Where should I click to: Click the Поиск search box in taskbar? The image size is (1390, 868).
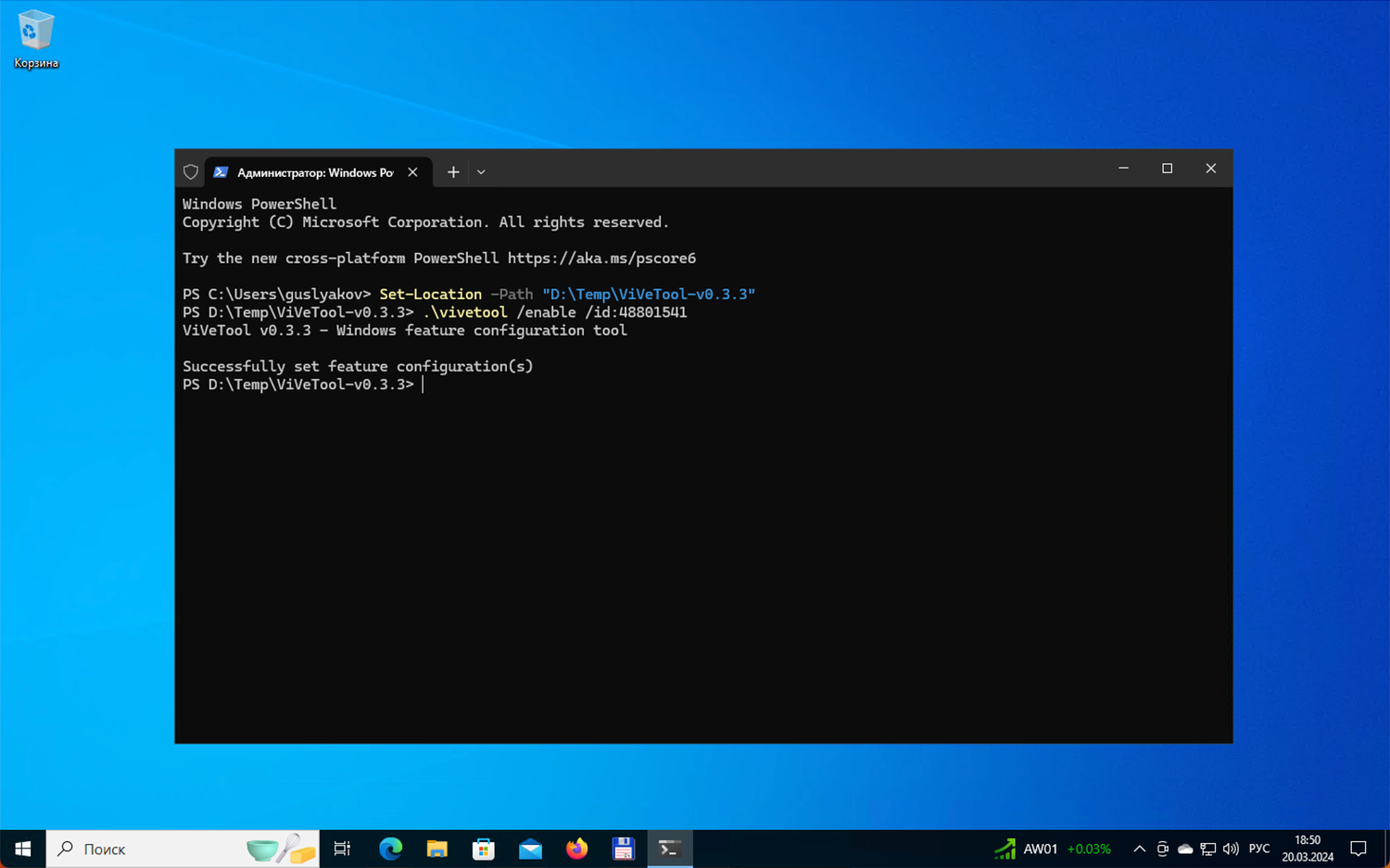pos(183,849)
